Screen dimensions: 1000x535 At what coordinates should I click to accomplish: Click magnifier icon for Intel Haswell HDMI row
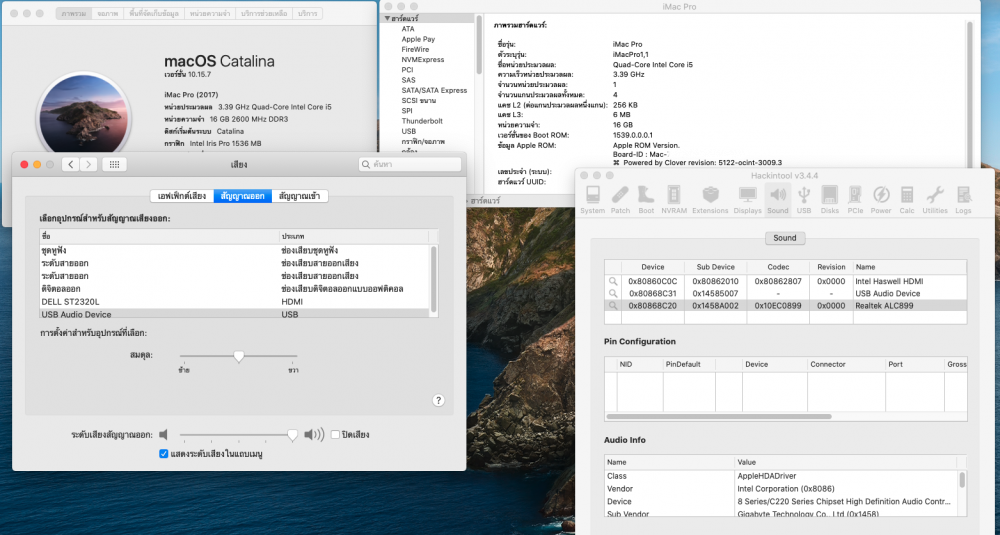(x=613, y=281)
